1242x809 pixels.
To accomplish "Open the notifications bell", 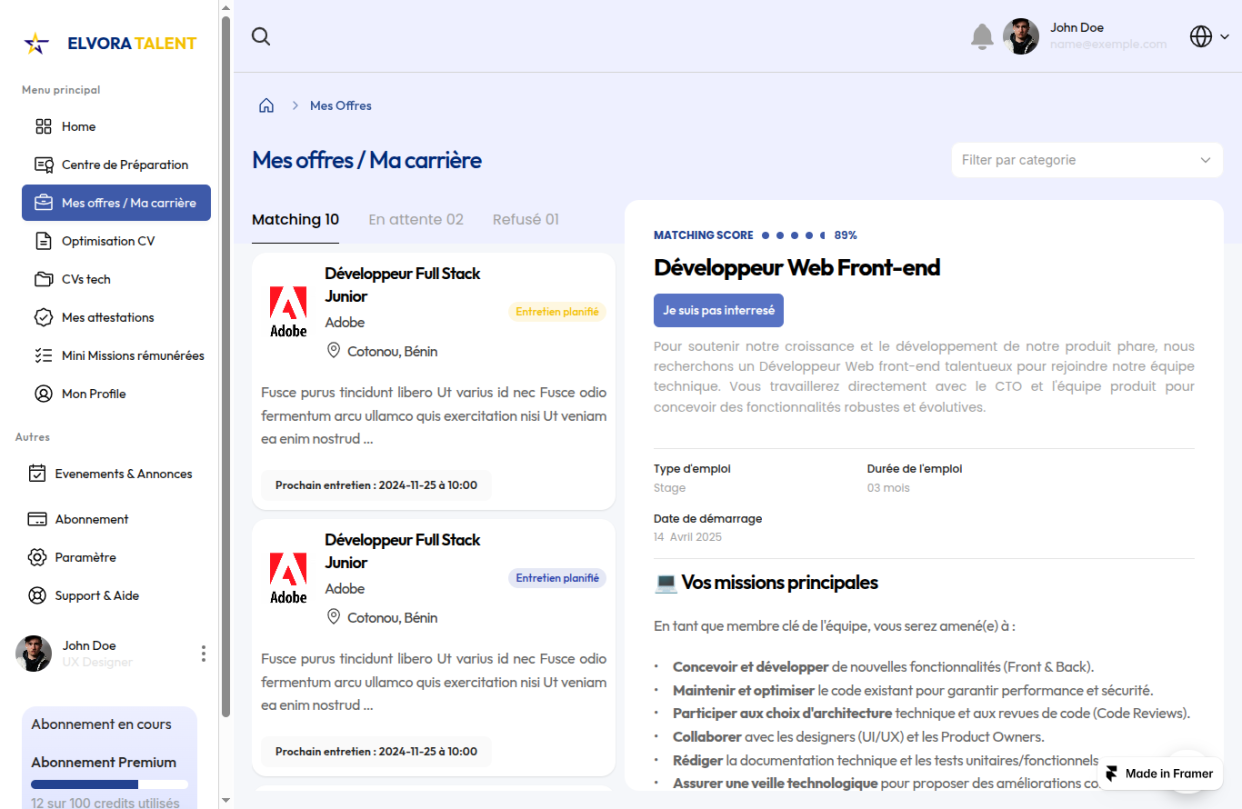I will 982,37.
